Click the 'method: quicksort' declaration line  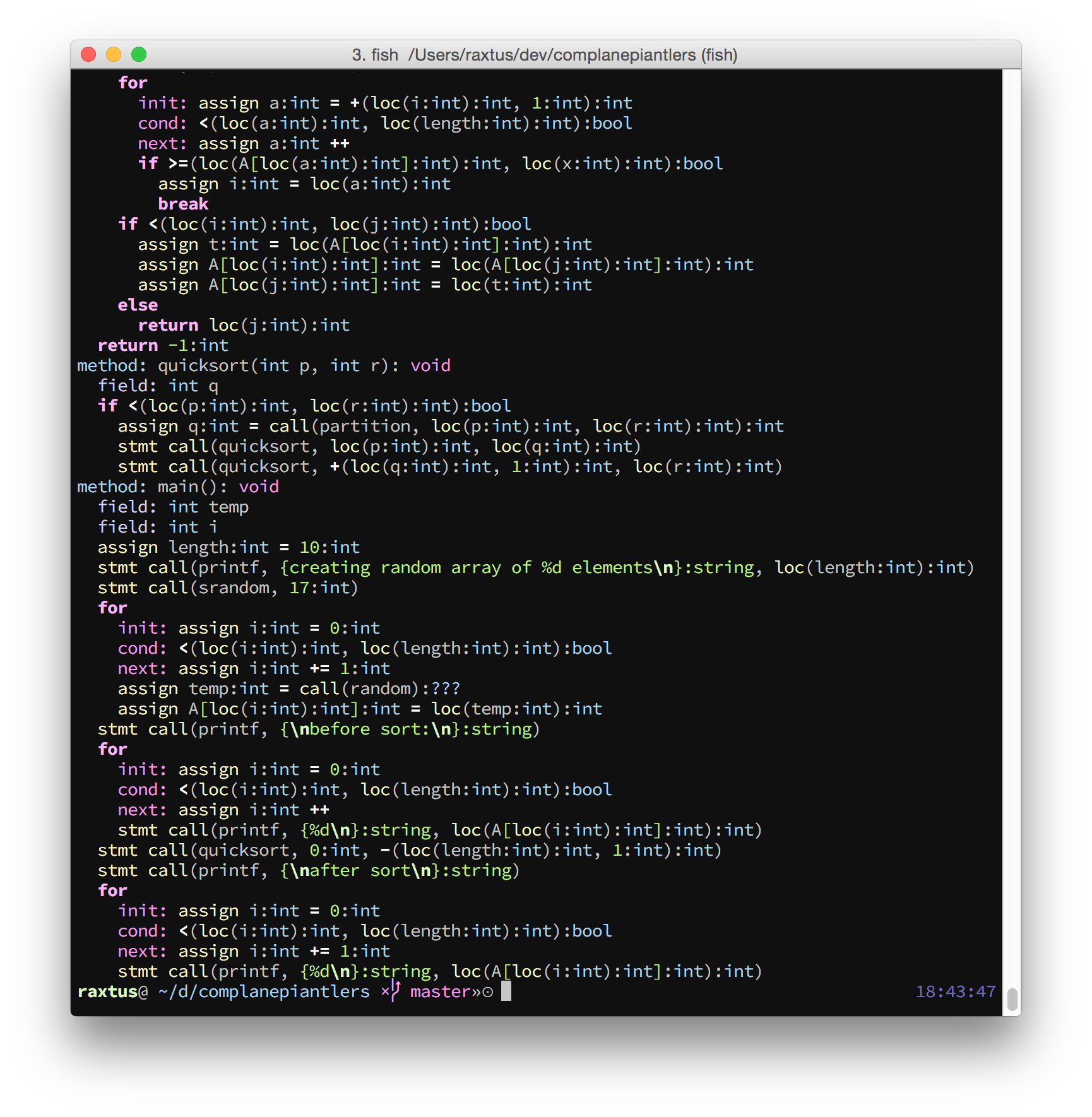tap(263, 366)
